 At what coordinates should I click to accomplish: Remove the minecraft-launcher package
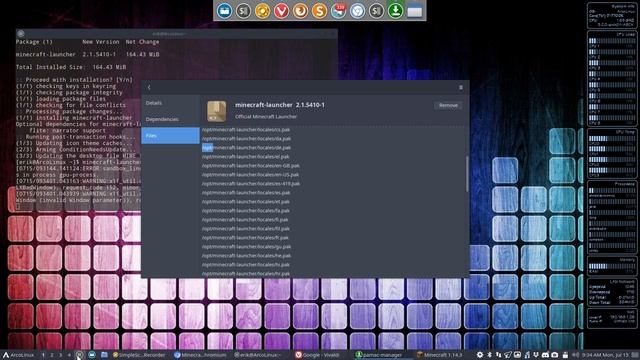click(448, 105)
